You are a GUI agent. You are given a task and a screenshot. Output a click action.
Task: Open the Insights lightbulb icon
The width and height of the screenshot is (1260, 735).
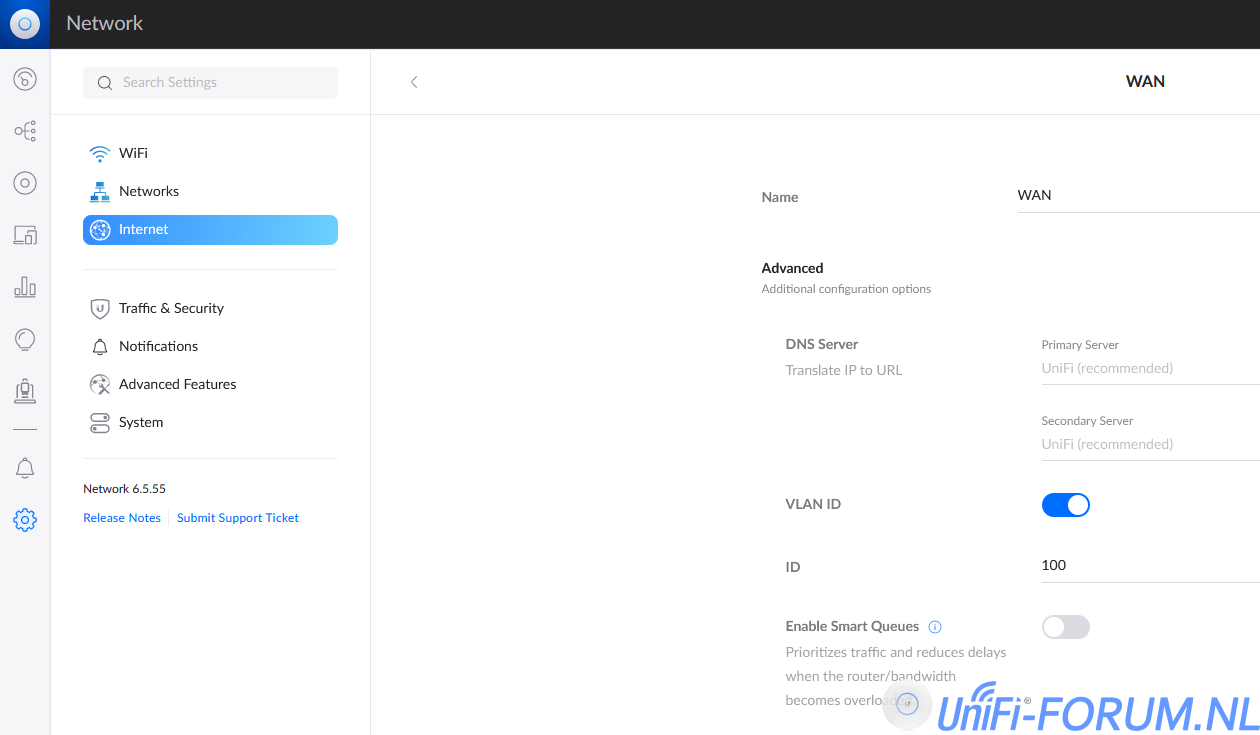pos(25,340)
